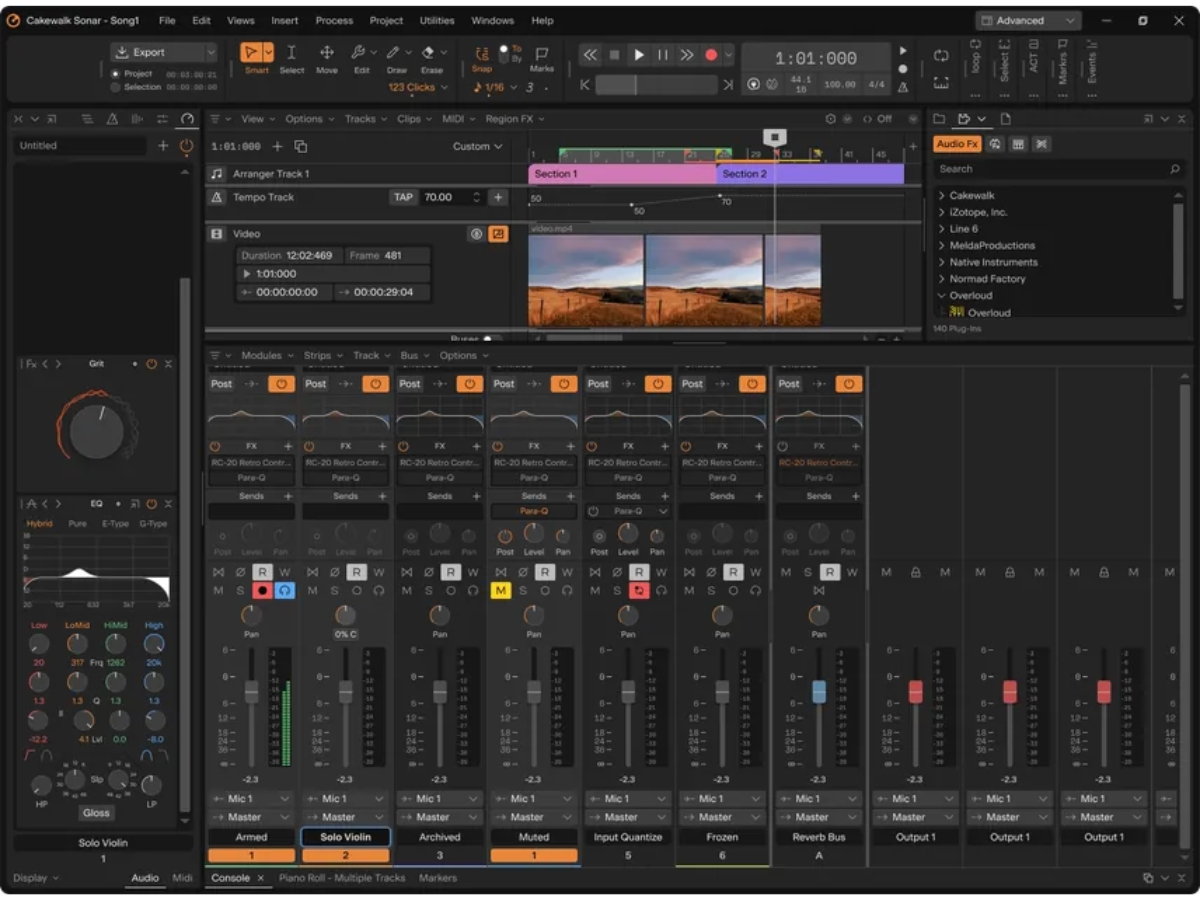Viewport: 1200px width, 900px height.
Task: Click the plug-in Search field
Action: (1059, 169)
